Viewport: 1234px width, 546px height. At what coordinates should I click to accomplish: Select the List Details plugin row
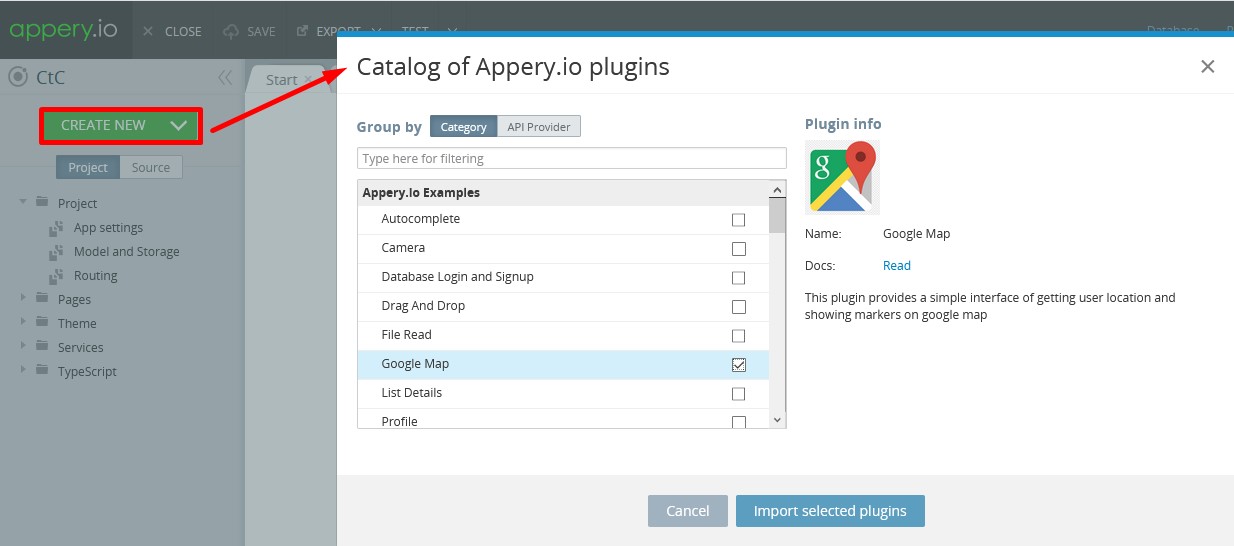point(563,393)
